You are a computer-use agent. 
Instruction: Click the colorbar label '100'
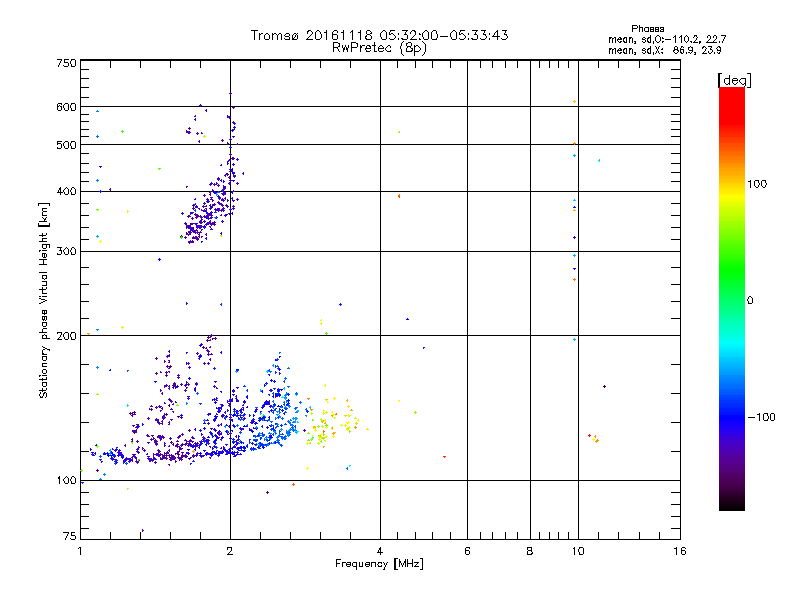pos(757,184)
